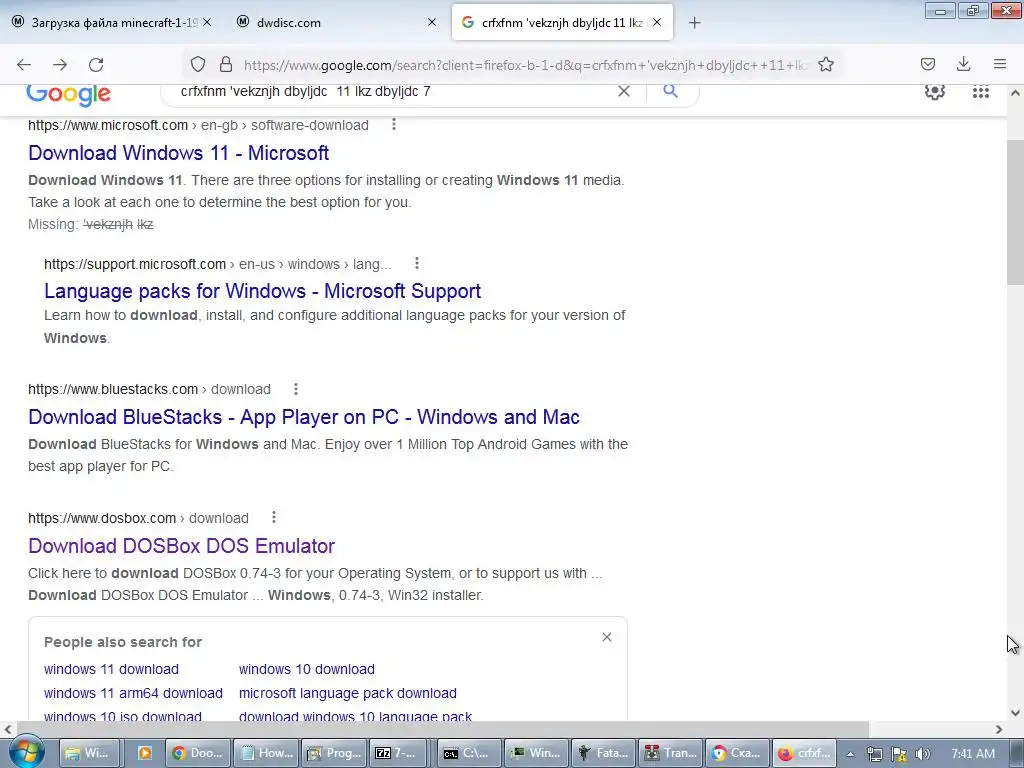Click the horizontal scrollbar thumb
Viewport: 1024px width, 768px height.
tap(443, 729)
